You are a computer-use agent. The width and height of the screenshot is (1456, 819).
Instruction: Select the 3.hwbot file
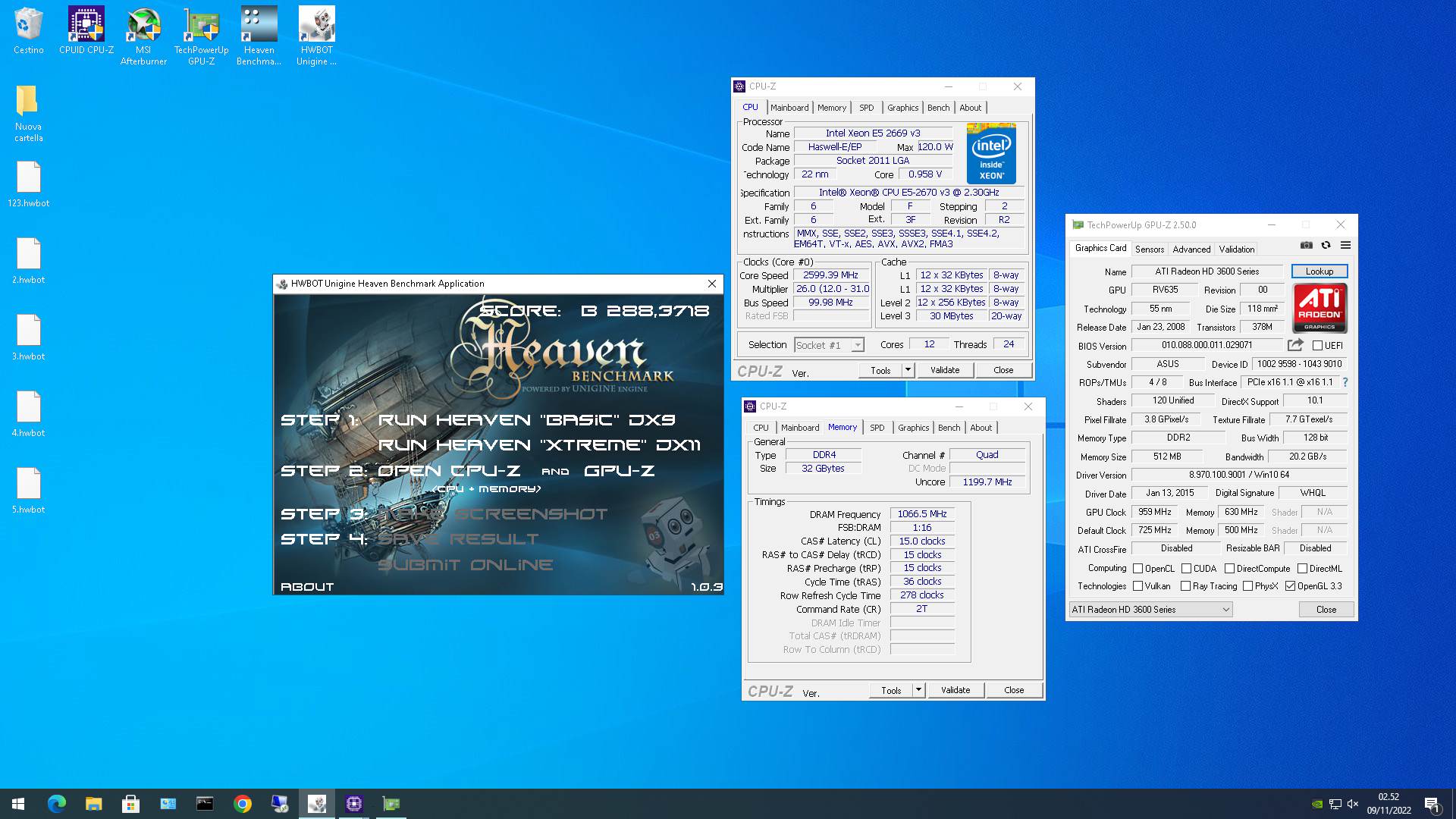pyautogui.click(x=28, y=337)
